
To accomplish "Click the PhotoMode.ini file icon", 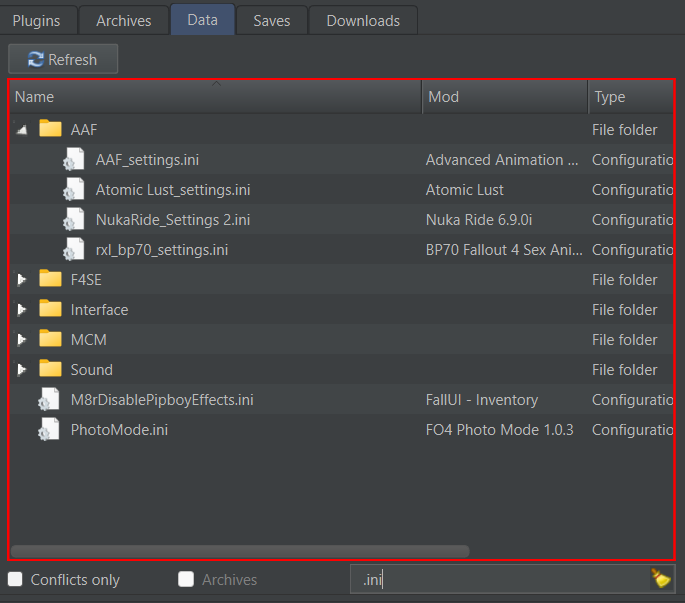I will tap(49, 429).
